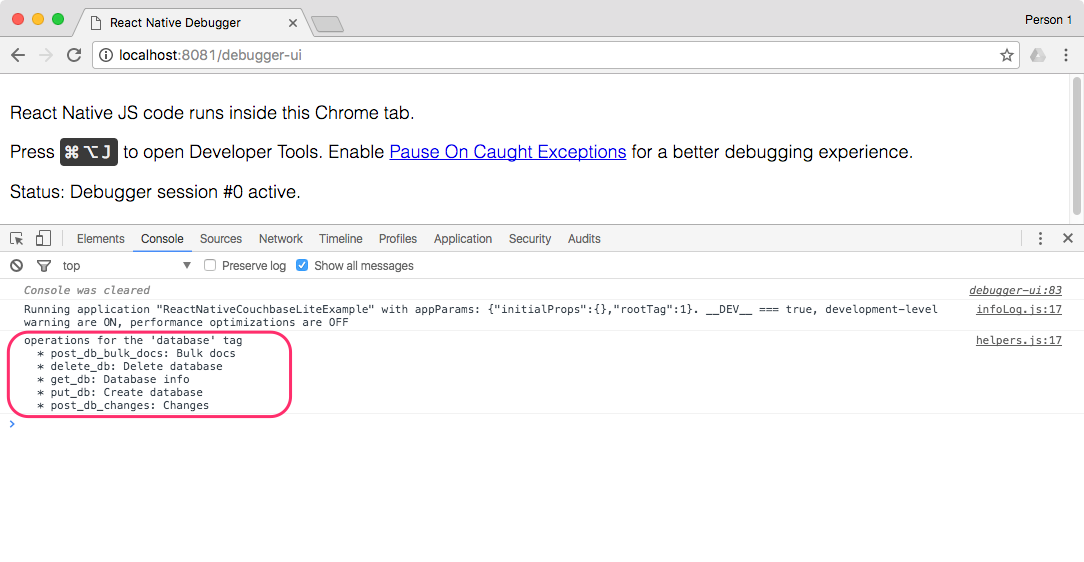Screen dimensions: 1084x562
Task: Open the helpers.js:17 source link
Action: (x=1019, y=340)
